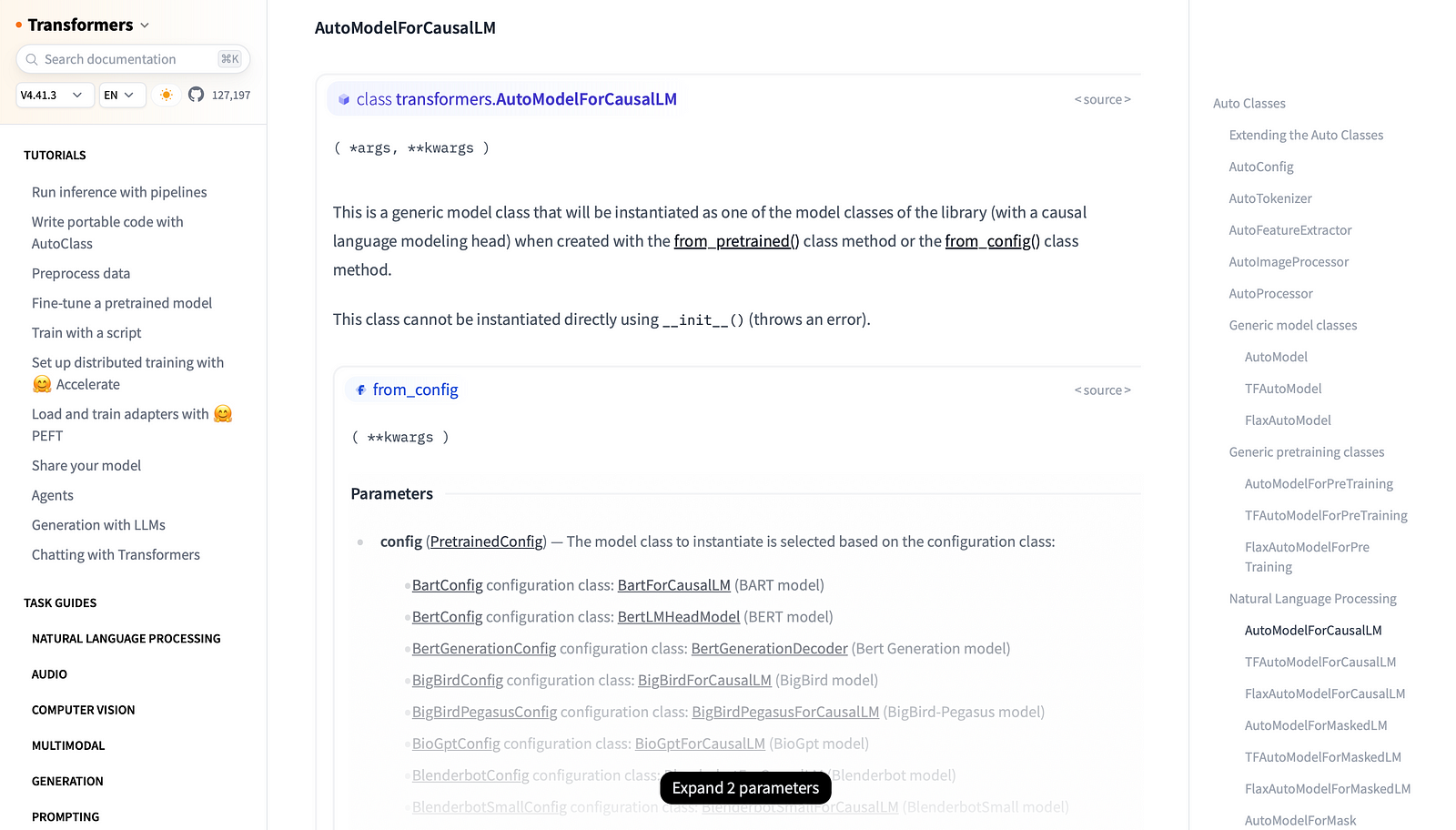This screenshot has width=1456, height=830.
Task: Click the Expand 2 parameters button
Action: (745, 788)
